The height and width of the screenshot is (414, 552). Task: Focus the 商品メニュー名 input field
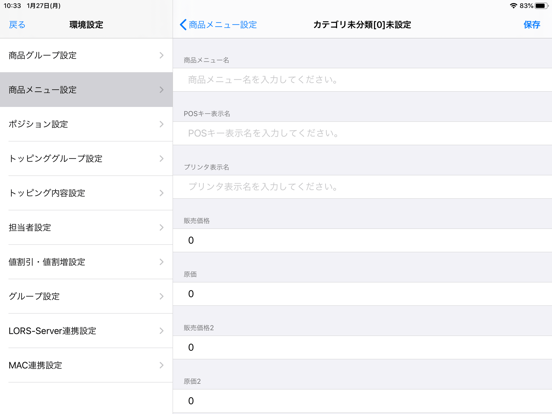pos(362,80)
